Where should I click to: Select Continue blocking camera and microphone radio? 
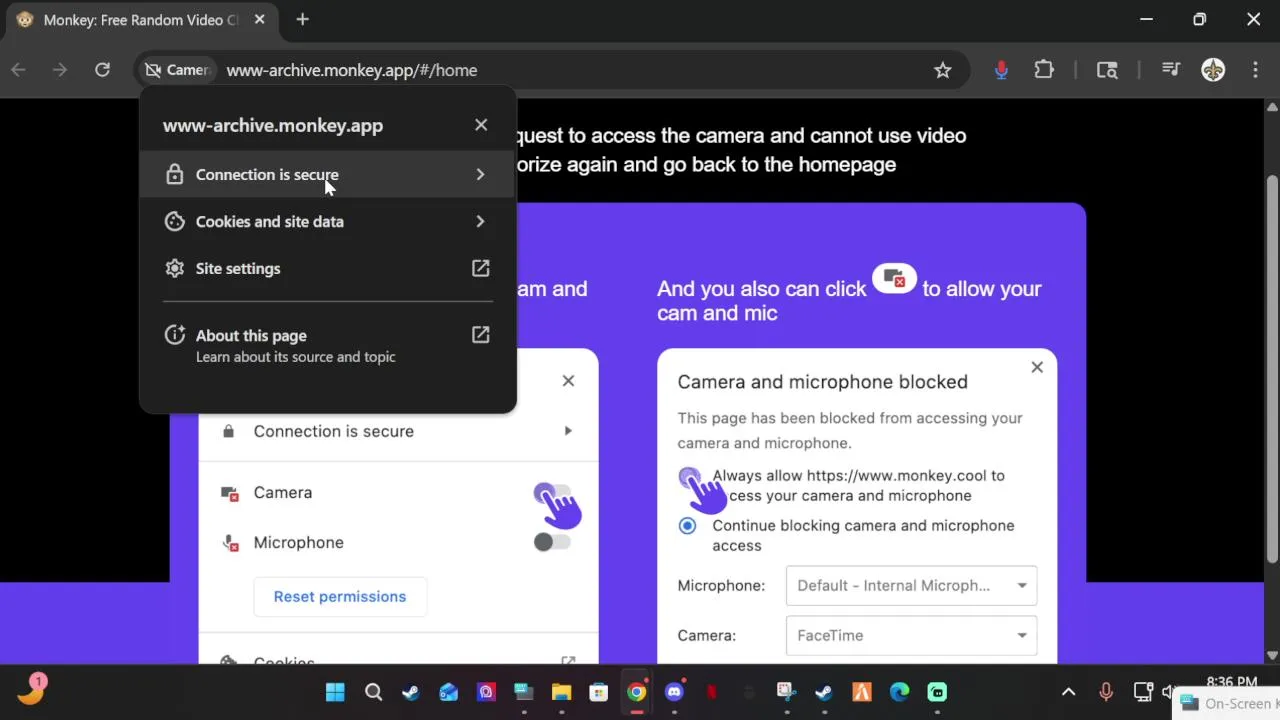(x=687, y=526)
